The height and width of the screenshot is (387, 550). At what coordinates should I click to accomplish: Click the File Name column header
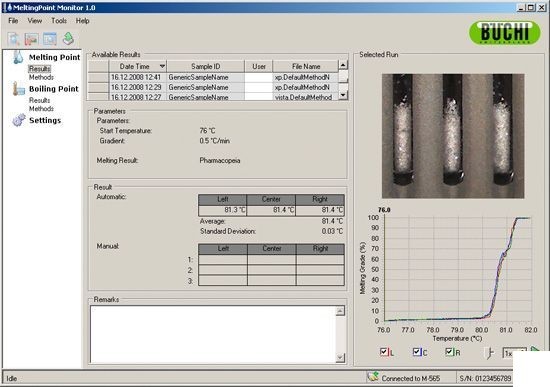point(306,66)
